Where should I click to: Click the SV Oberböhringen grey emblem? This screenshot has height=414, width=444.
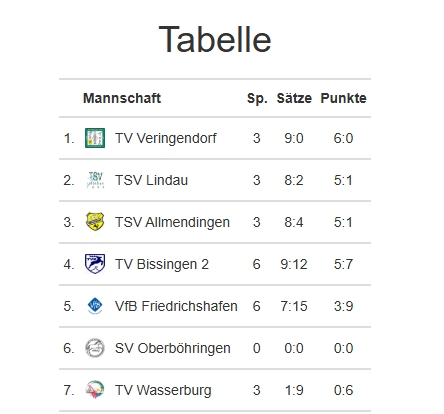pyautogui.click(x=95, y=348)
